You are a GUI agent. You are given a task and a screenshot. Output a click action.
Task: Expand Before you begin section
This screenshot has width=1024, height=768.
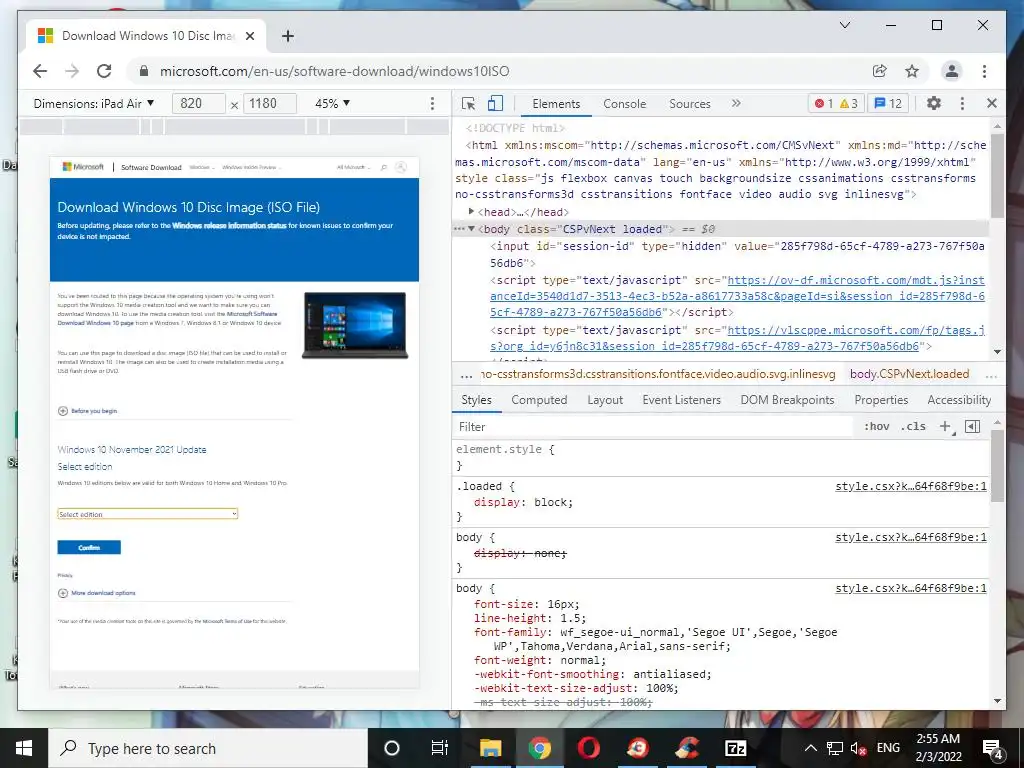coord(88,411)
